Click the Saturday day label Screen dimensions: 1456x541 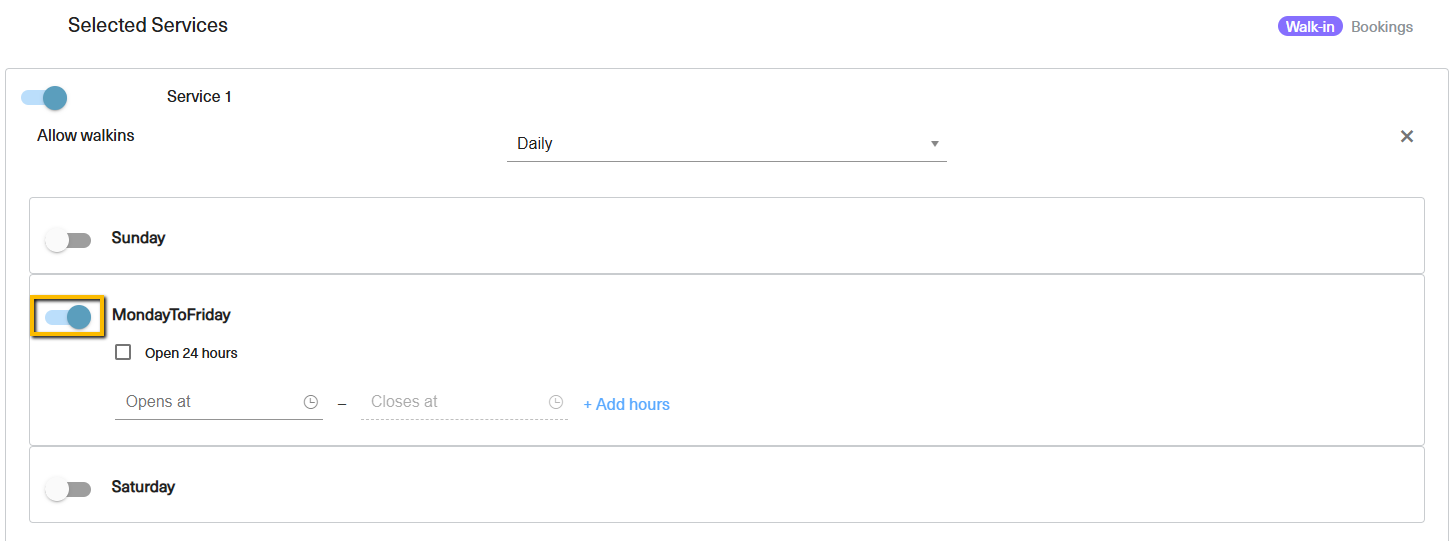click(x=143, y=487)
